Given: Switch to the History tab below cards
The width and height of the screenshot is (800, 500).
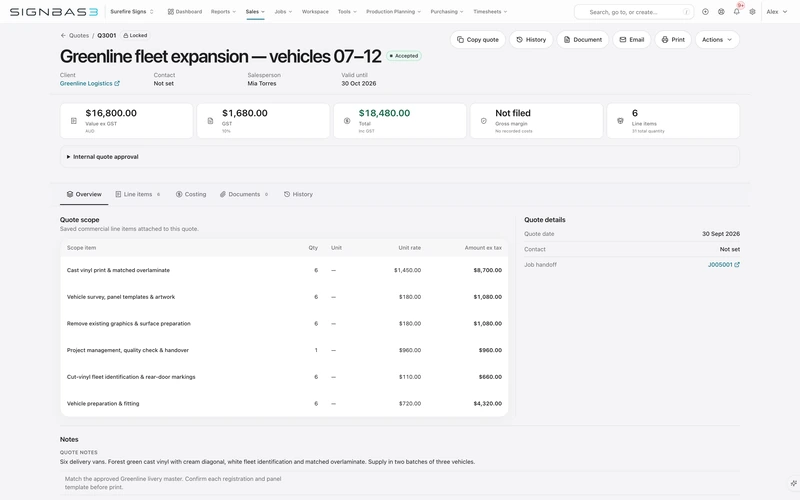Looking at the screenshot, I should (x=298, y=194).
